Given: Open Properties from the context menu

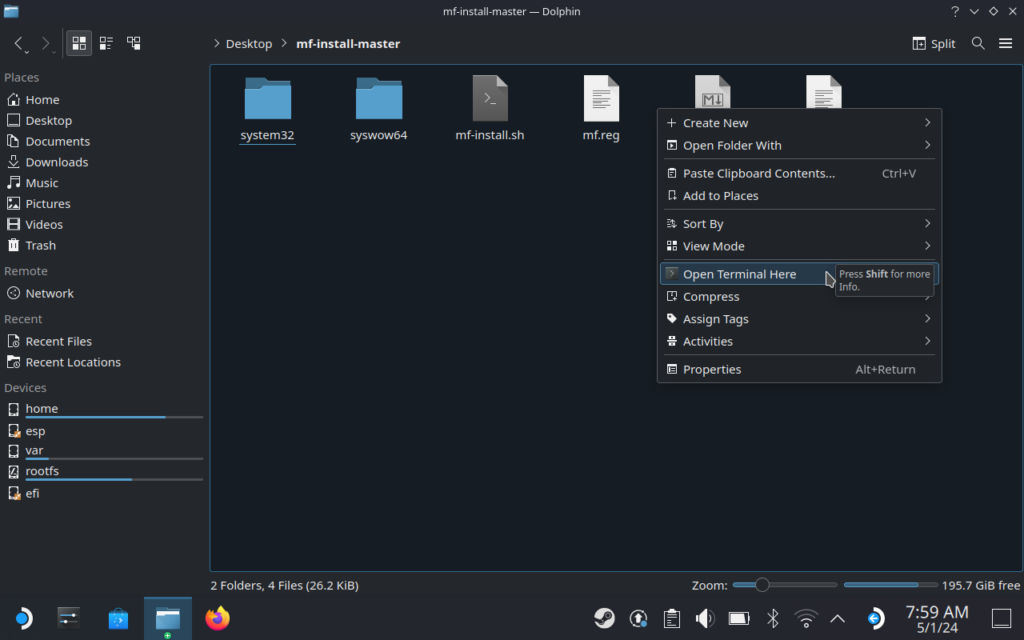Looking at the screenshot, I should point(799,370).
